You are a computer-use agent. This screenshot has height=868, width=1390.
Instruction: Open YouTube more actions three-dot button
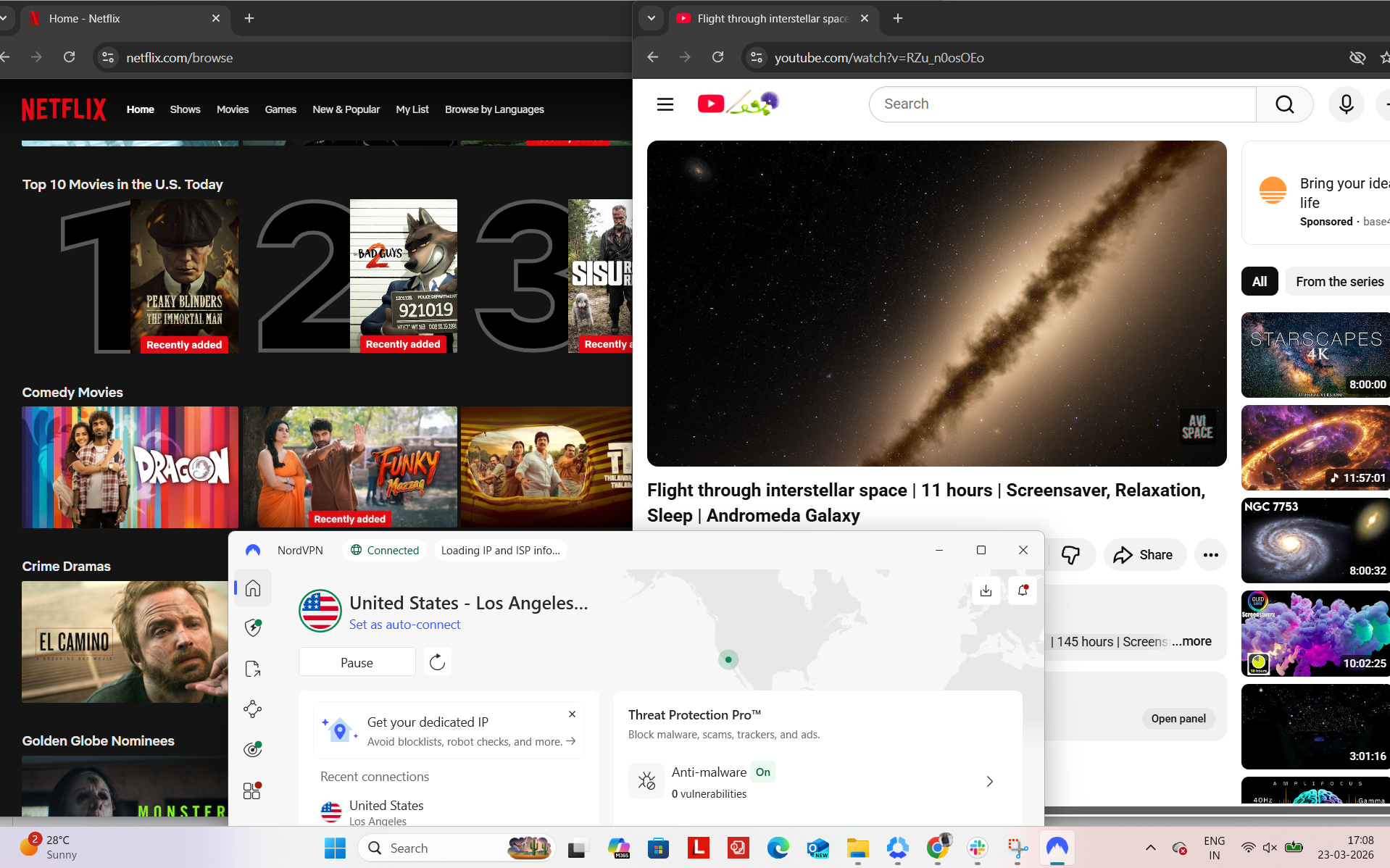pyautogui.click(x=1210, y=555)
